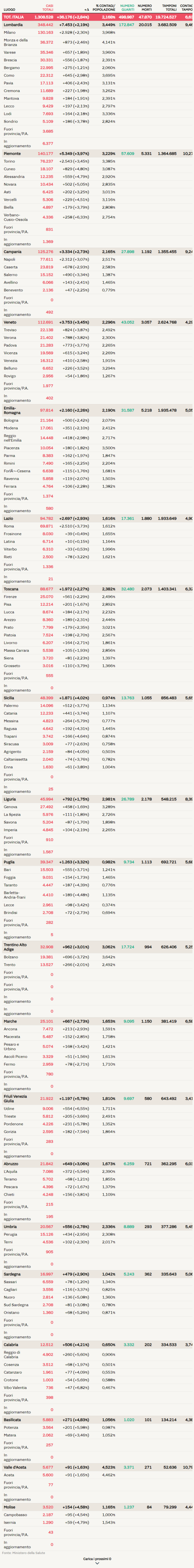Viewport: 194px width, 1568px height.
Task: Select the Benevento province row
Action: 97,290
